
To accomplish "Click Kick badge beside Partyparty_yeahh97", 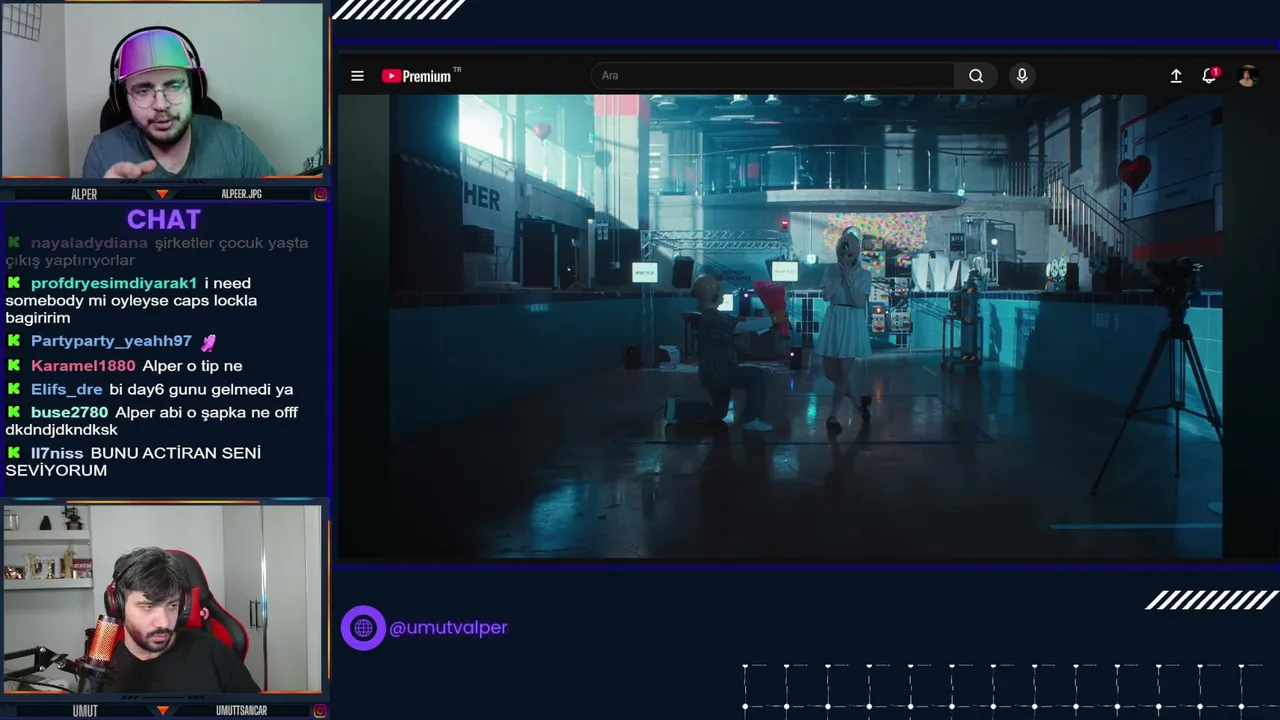I will pos(14,341).
